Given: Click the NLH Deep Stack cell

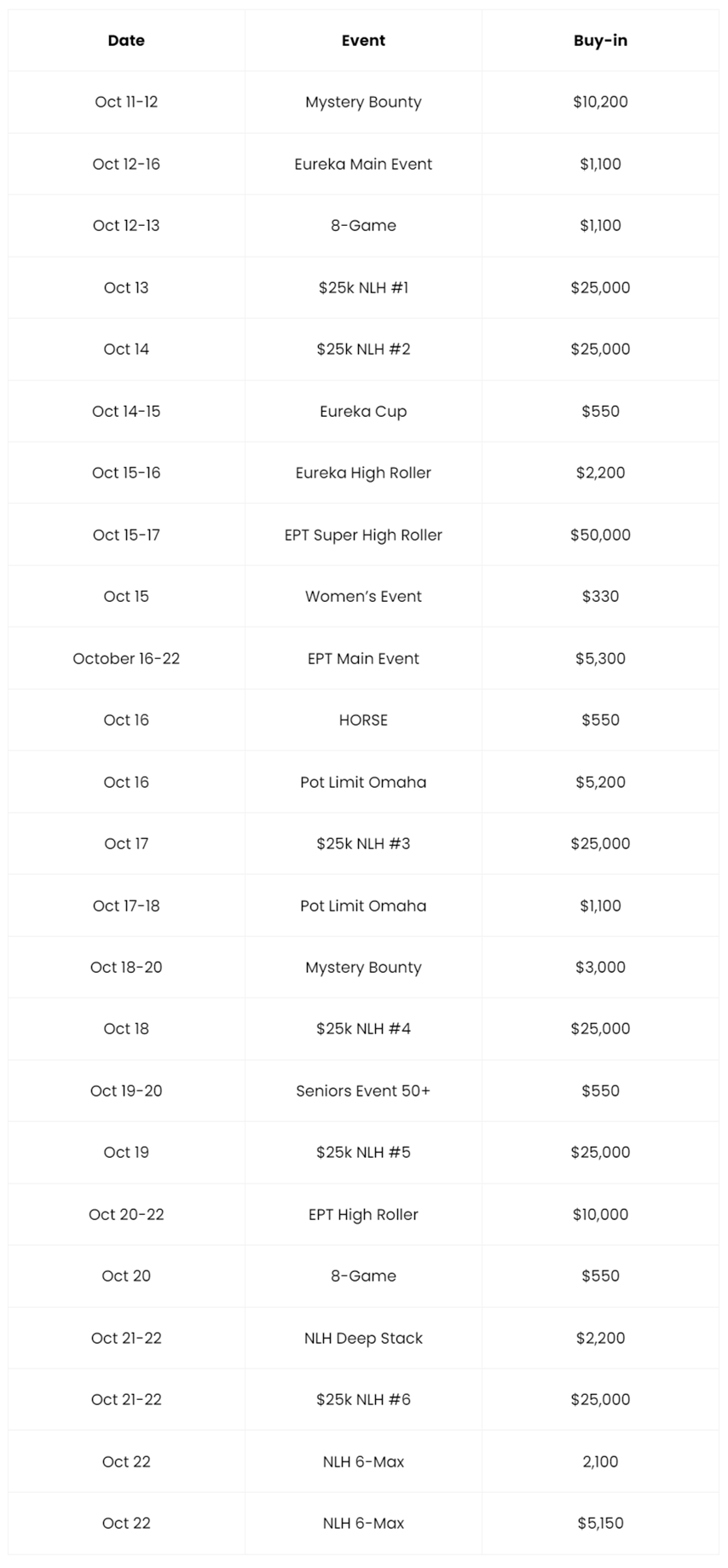Looking at the screenshot, I should click(x=363, y=1338).
